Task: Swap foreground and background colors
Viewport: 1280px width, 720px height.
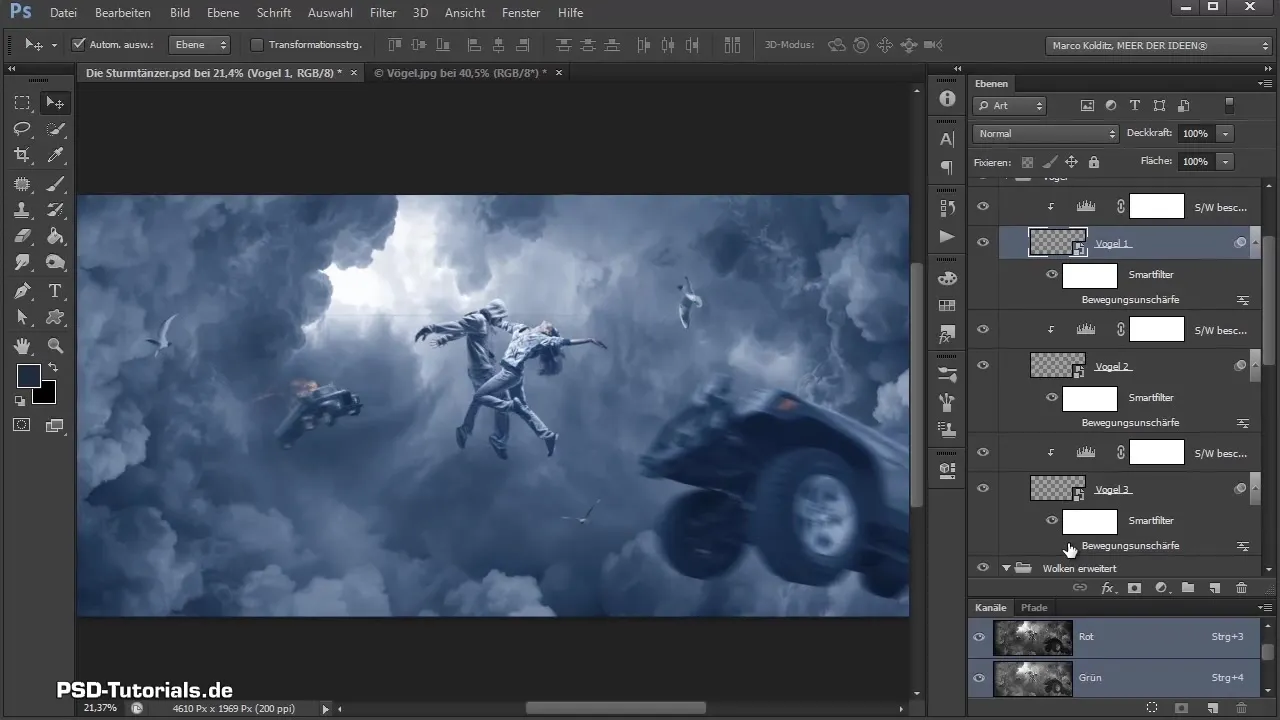Action: point(52,368)
